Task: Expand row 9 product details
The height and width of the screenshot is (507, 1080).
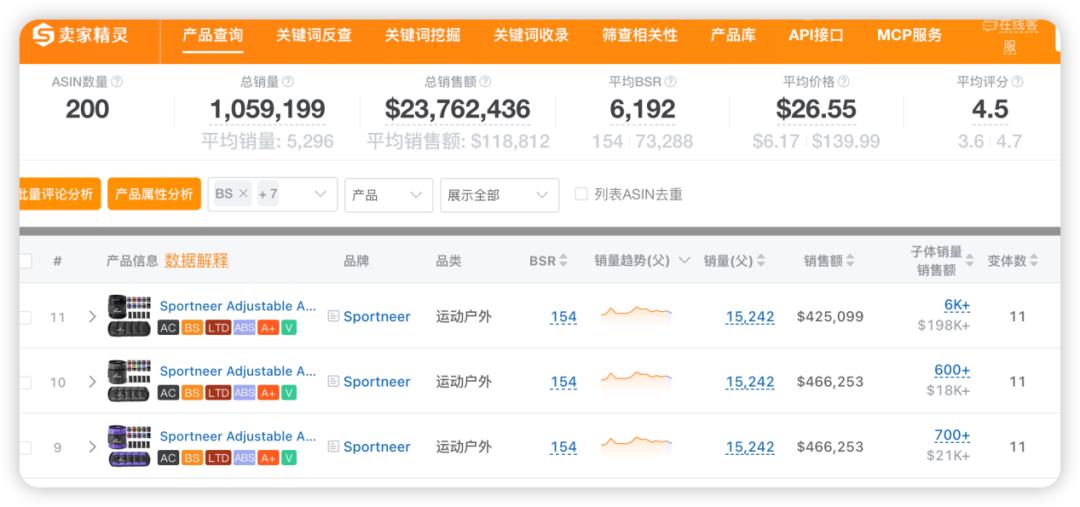Action: tap(92, 447)
